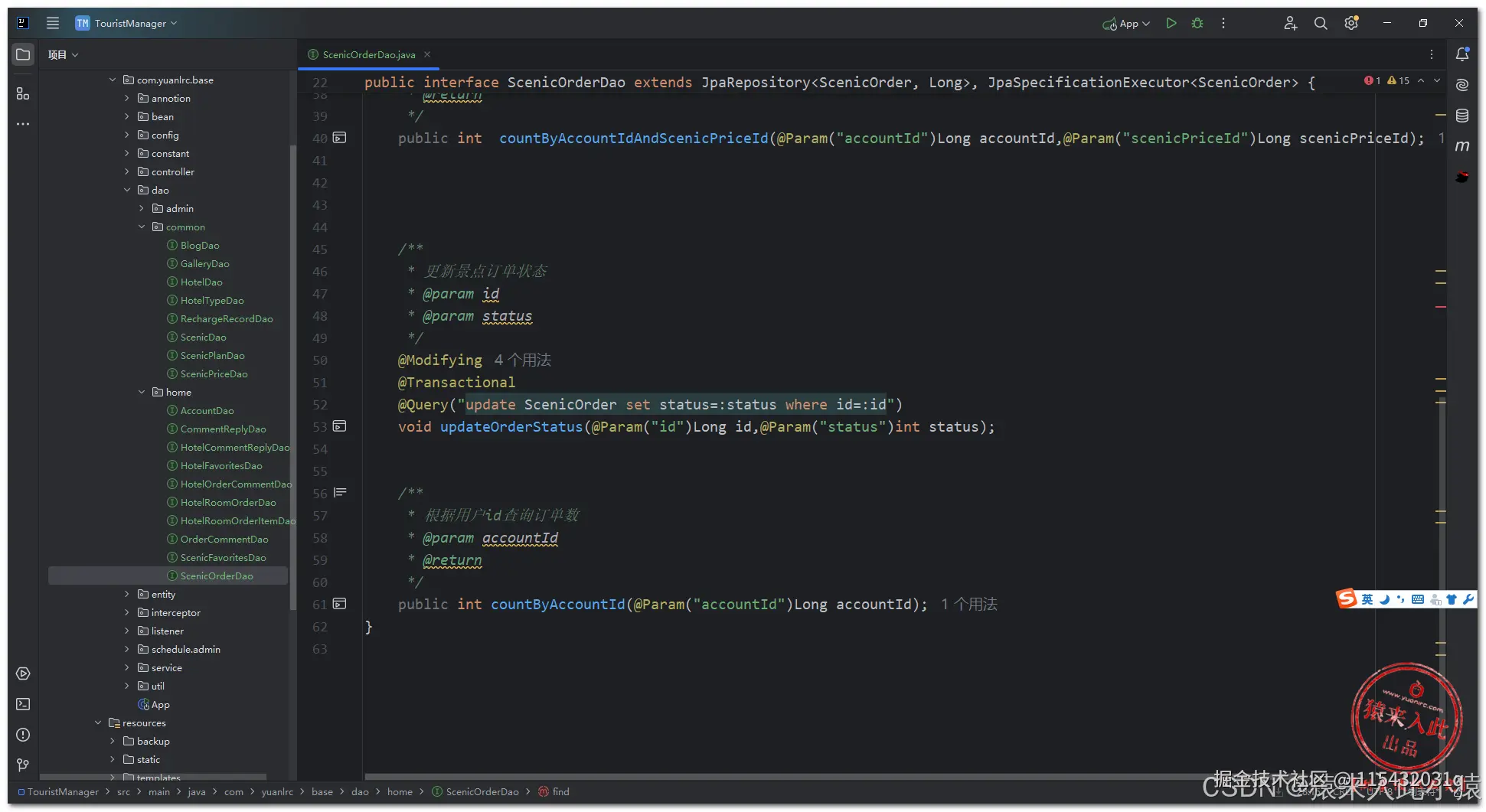The width and height of the screenshot is (1486, 812).
Task: Debug the App configuration
Action: [x=1197, y=23]
